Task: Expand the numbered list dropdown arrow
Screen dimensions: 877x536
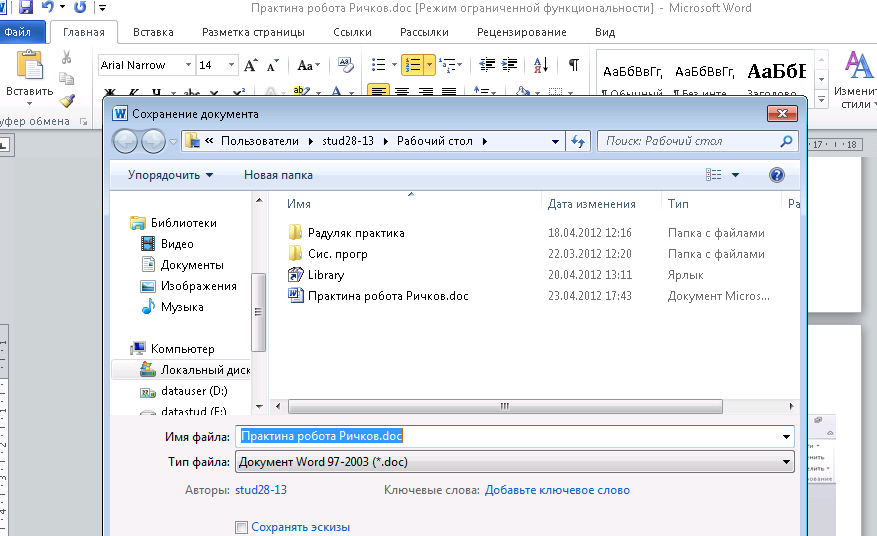Action: coord(430,65)
